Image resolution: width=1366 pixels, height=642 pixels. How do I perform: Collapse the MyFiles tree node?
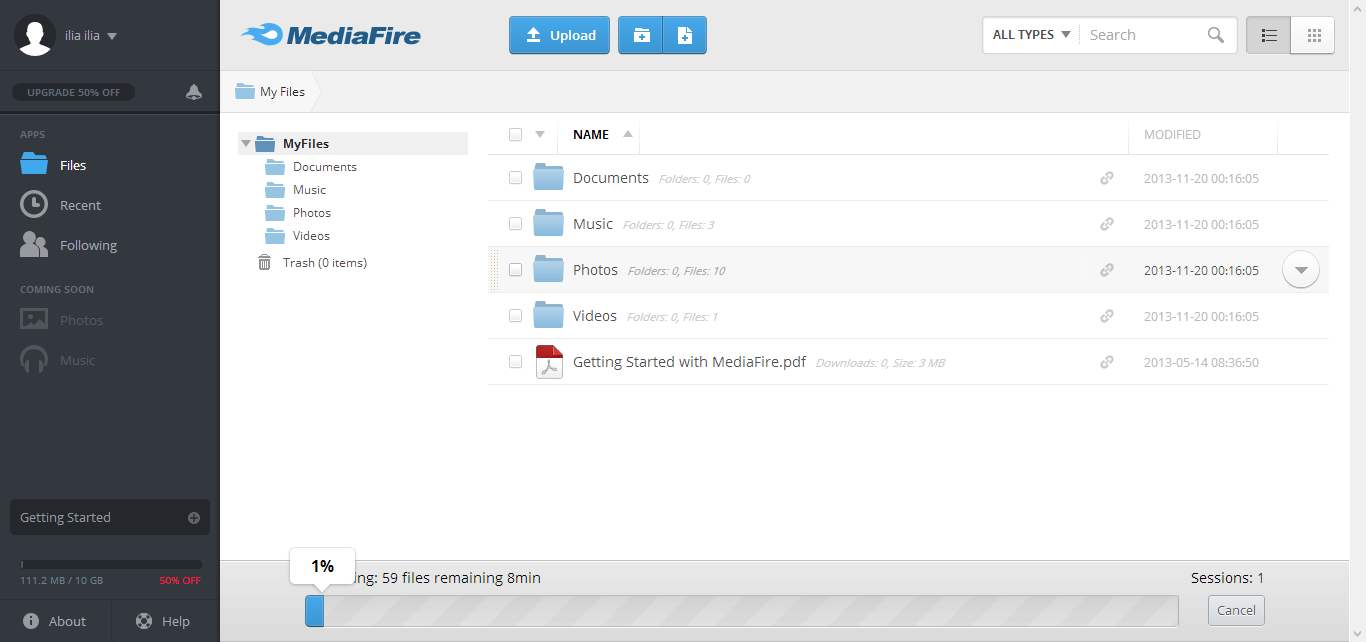(246, 143)
